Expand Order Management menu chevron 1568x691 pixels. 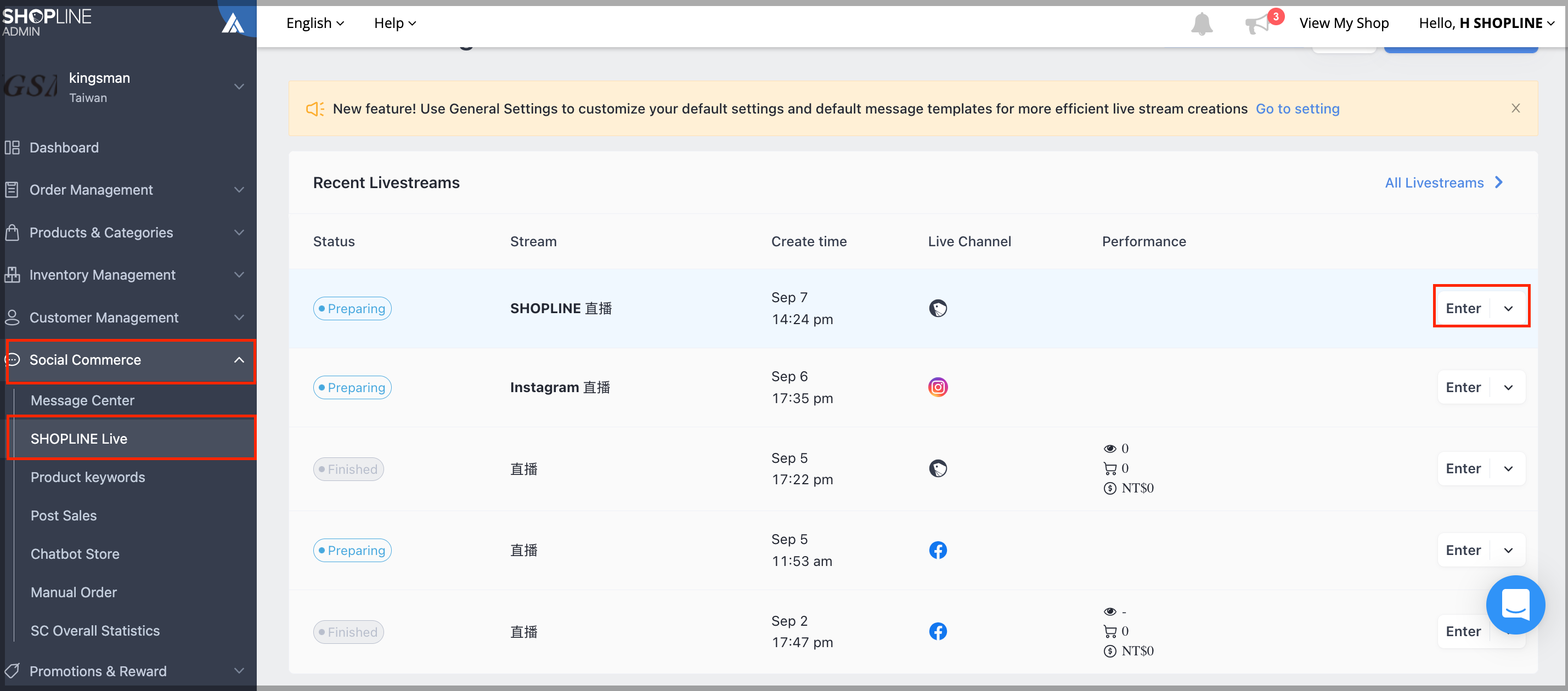click(239, 190)
